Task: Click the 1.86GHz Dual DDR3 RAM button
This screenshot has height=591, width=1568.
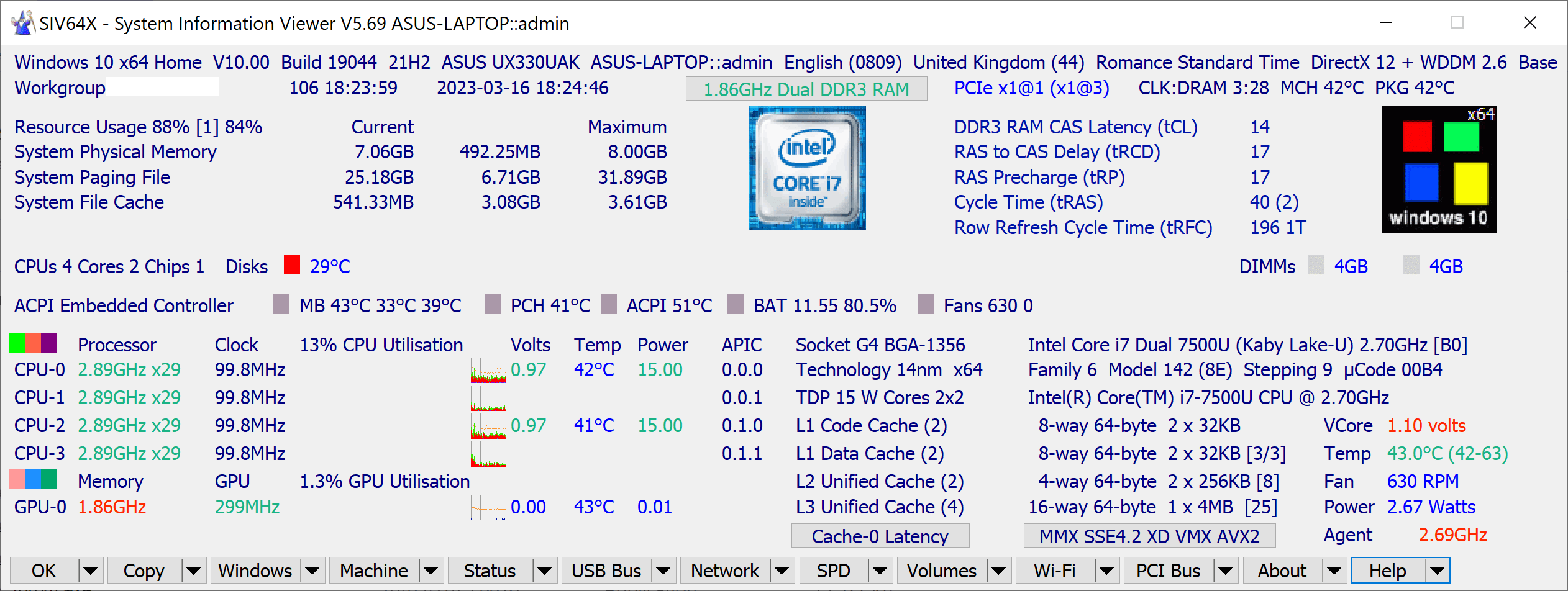Action: [806, 89]
